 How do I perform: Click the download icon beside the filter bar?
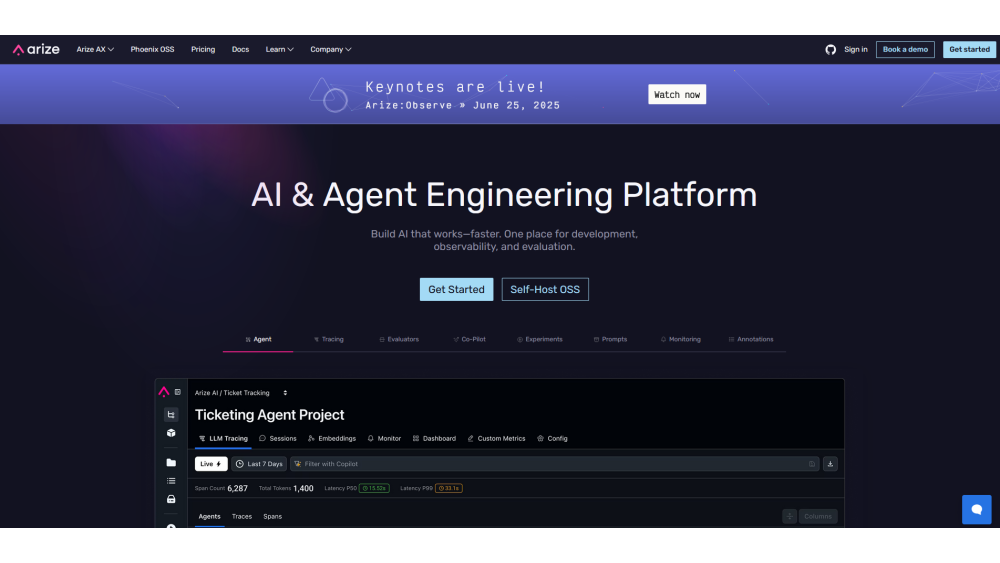(x=830, y=464)
